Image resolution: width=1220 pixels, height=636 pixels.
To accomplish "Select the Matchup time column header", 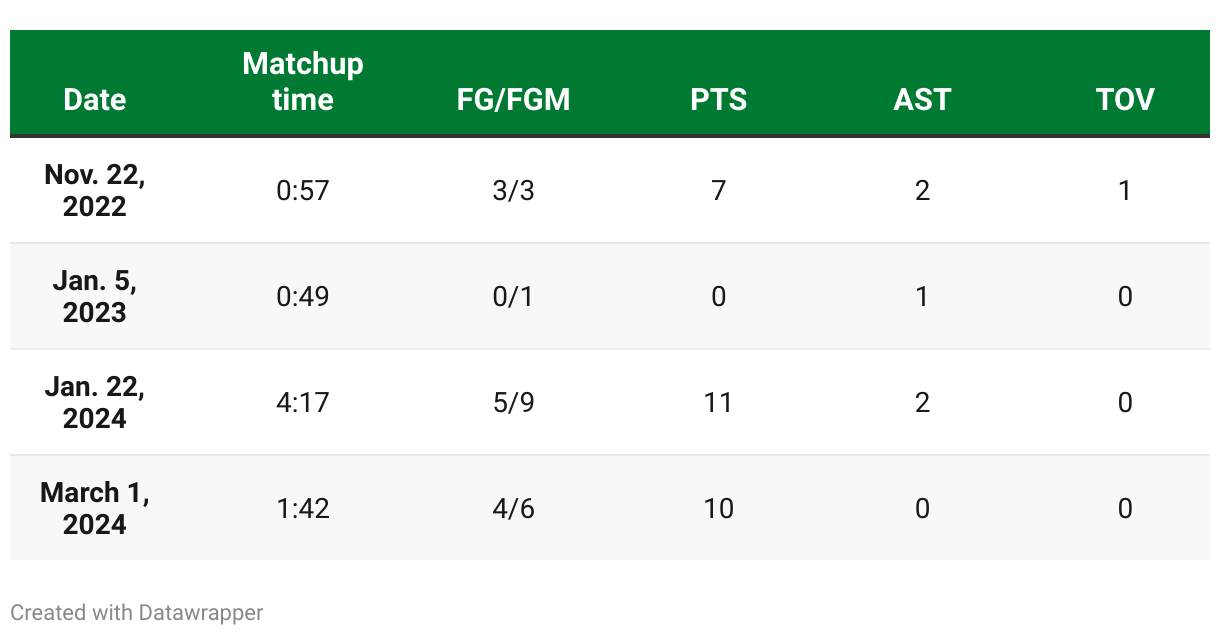I will (x=302, y=82).
